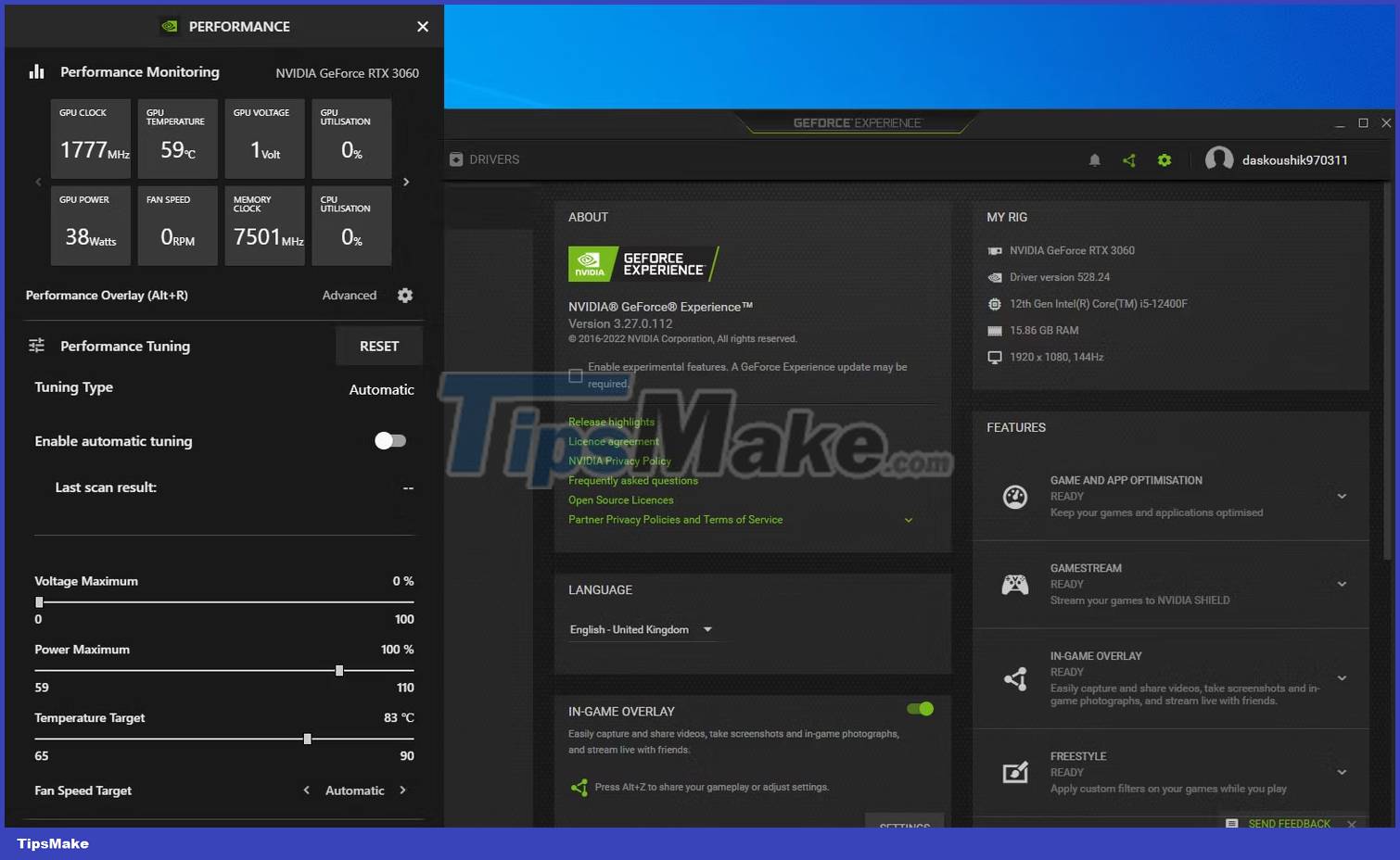Viewport: 1400px width, 860px height.
Task: Expand the Freestyle feature chevron
Action: [x=1342, y=772]
